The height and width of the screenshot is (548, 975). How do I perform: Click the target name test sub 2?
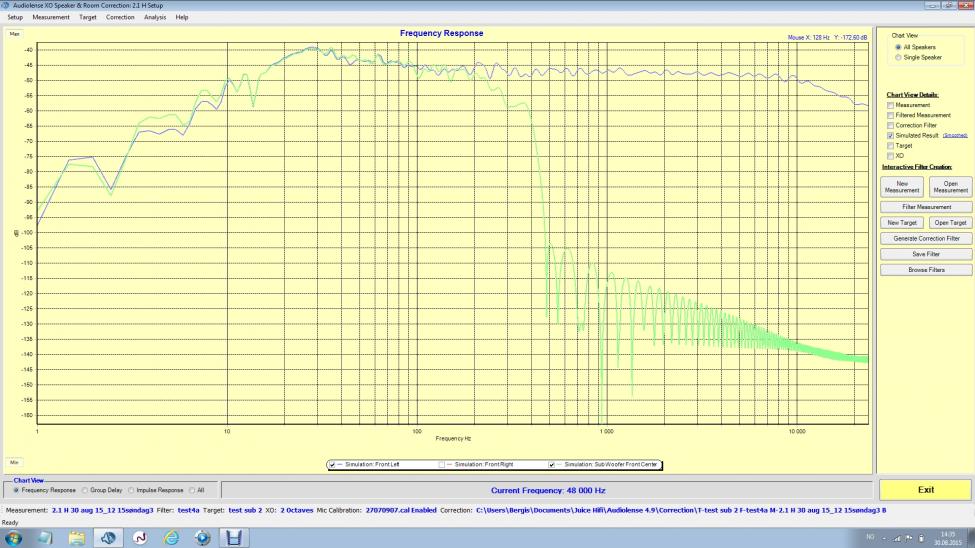(x=245, y=511)
